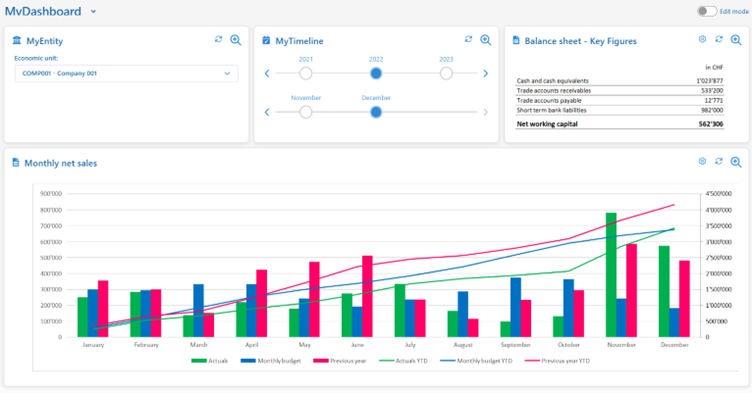The image size is (752, 393).
Task: Click the Monthly net sales document icon
Action: tap(15, 163)
